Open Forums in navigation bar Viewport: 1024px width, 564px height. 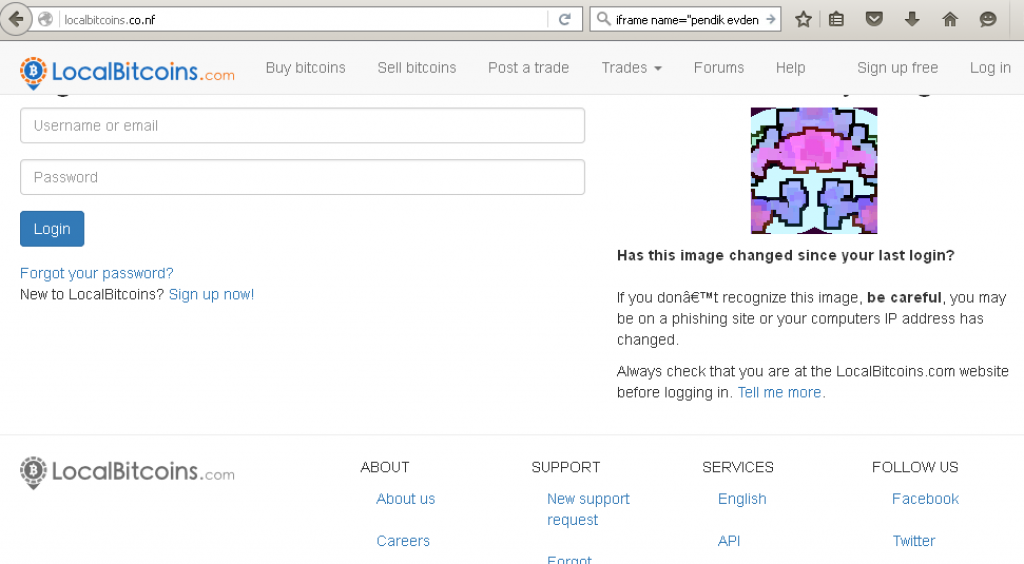pos(718,67)
